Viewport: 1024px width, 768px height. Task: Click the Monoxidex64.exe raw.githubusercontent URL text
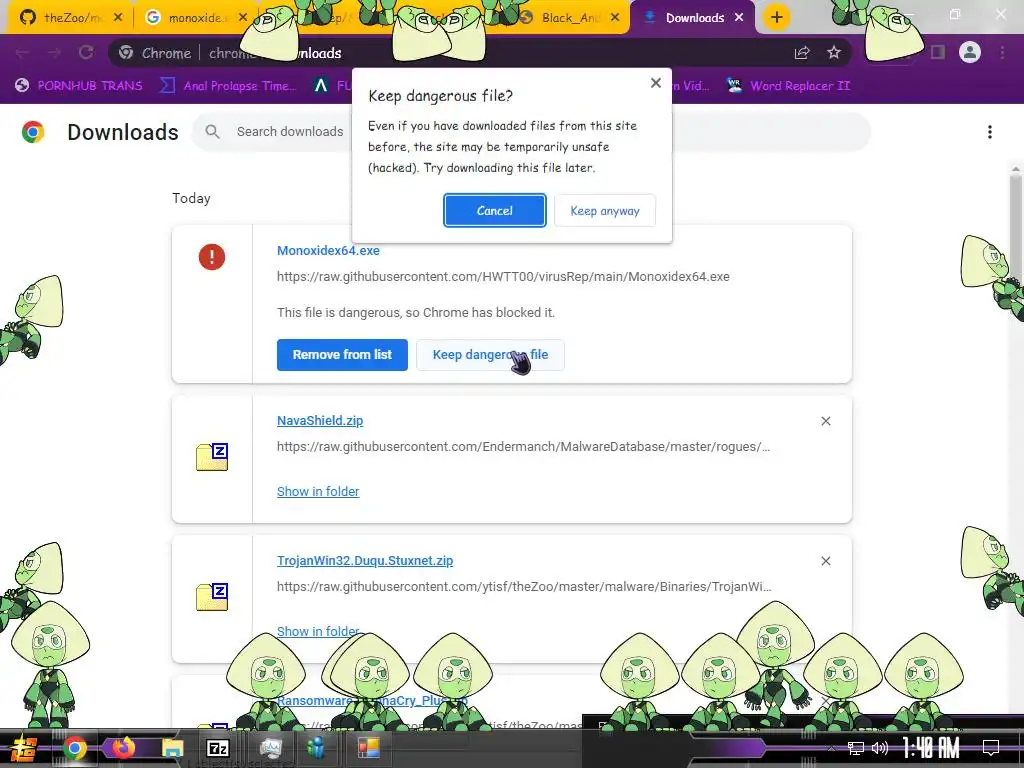coord(503,276)
